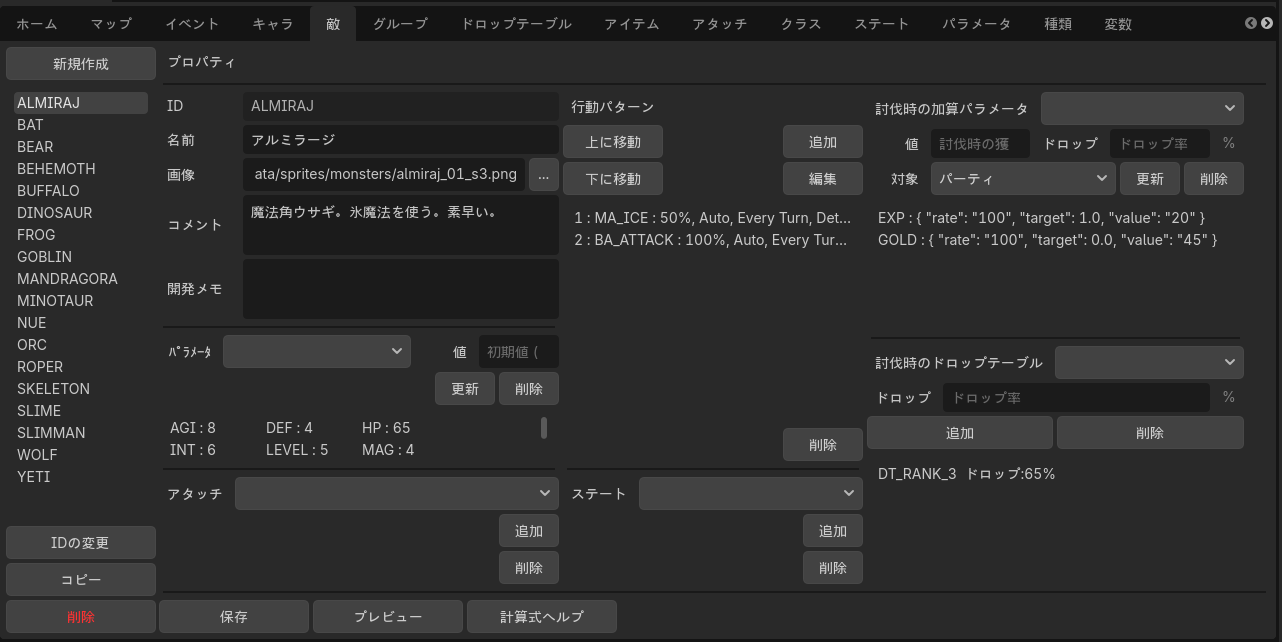Click the ドロップ率 field under 討伐時のドロップテーブル
The image size is (1282, 642).
pos(1076,398)
